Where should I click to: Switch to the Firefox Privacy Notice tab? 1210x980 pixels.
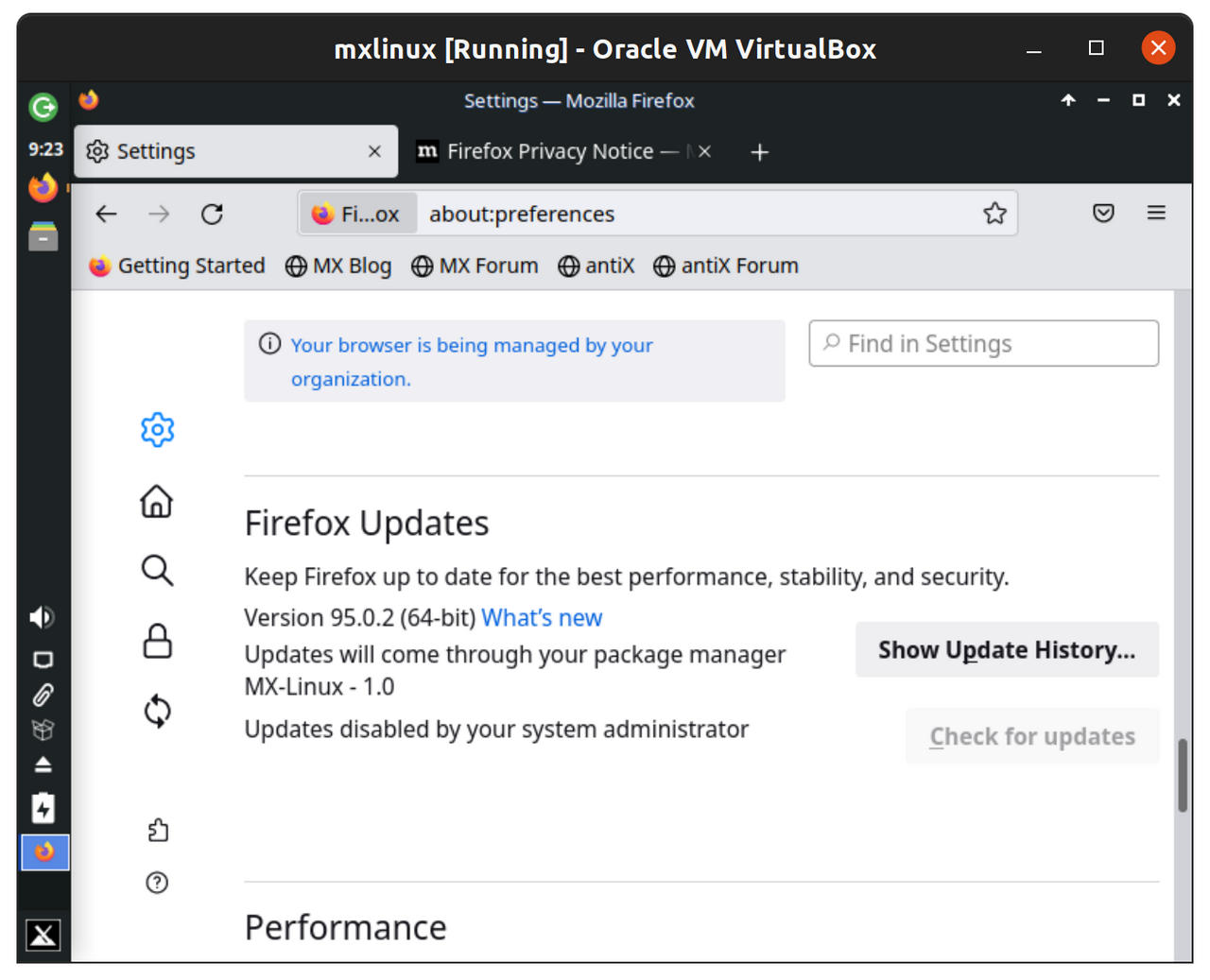click(x=548, y=152)
